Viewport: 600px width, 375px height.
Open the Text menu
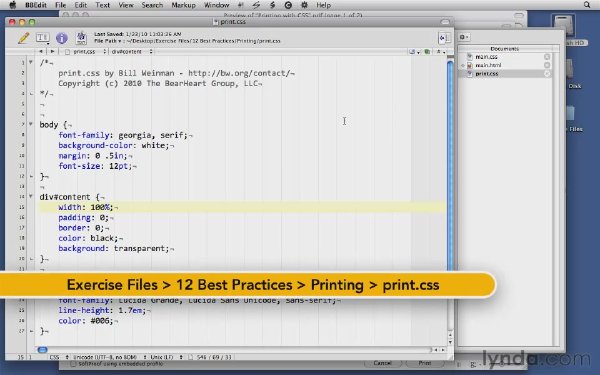point(103,5)
